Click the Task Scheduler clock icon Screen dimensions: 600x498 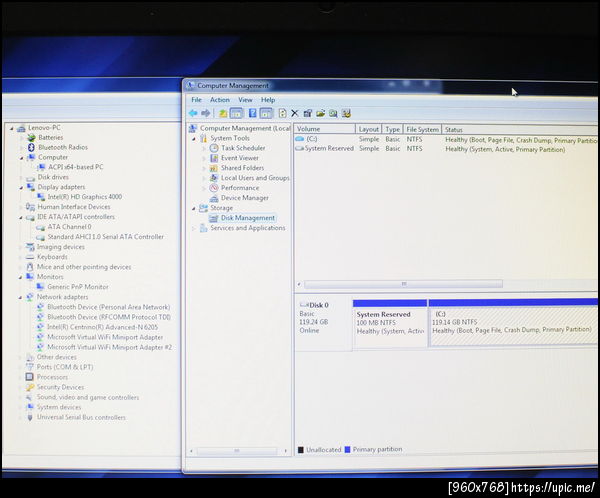214,148
